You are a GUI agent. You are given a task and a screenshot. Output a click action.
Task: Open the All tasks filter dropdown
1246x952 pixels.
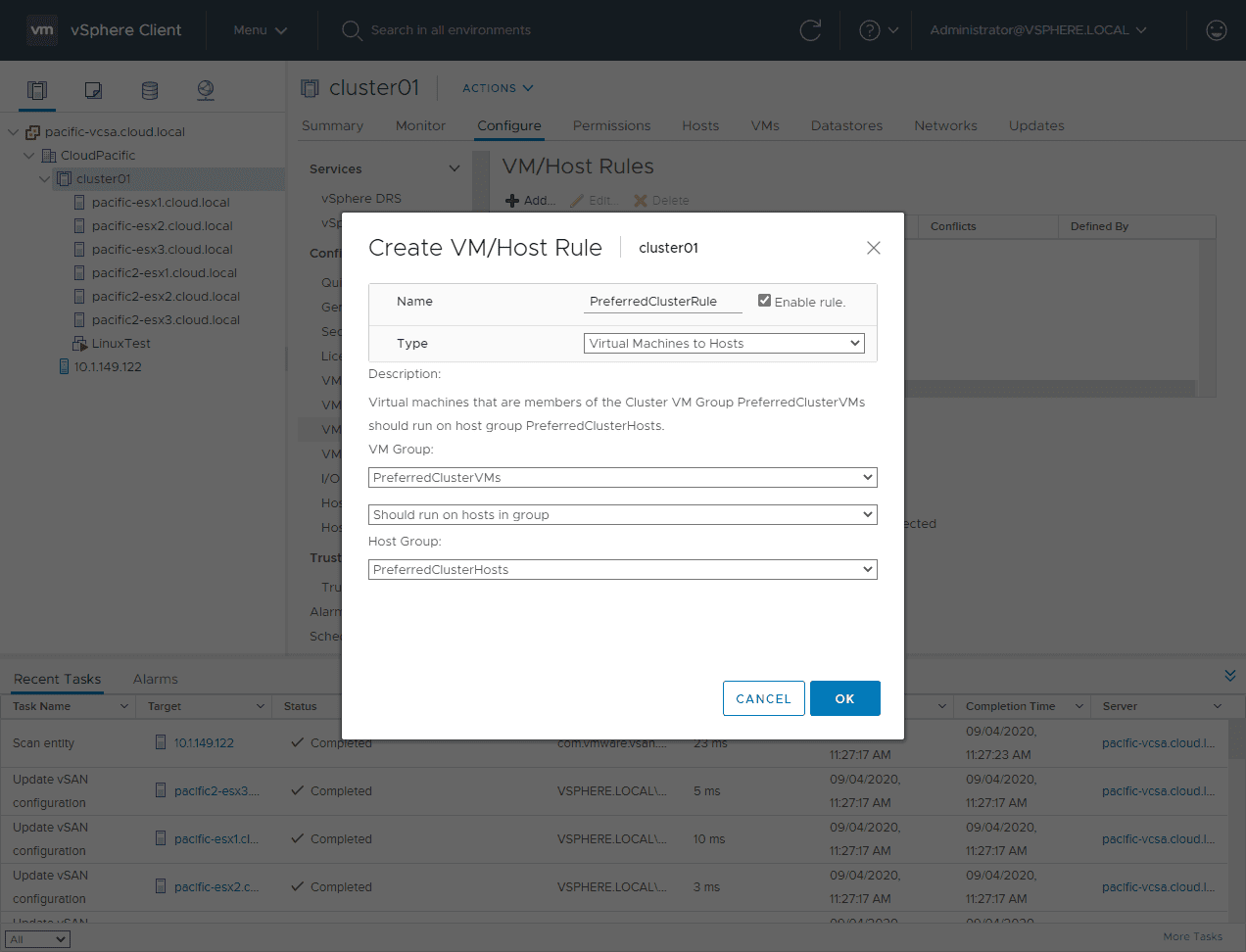click(x=37, y=939)
